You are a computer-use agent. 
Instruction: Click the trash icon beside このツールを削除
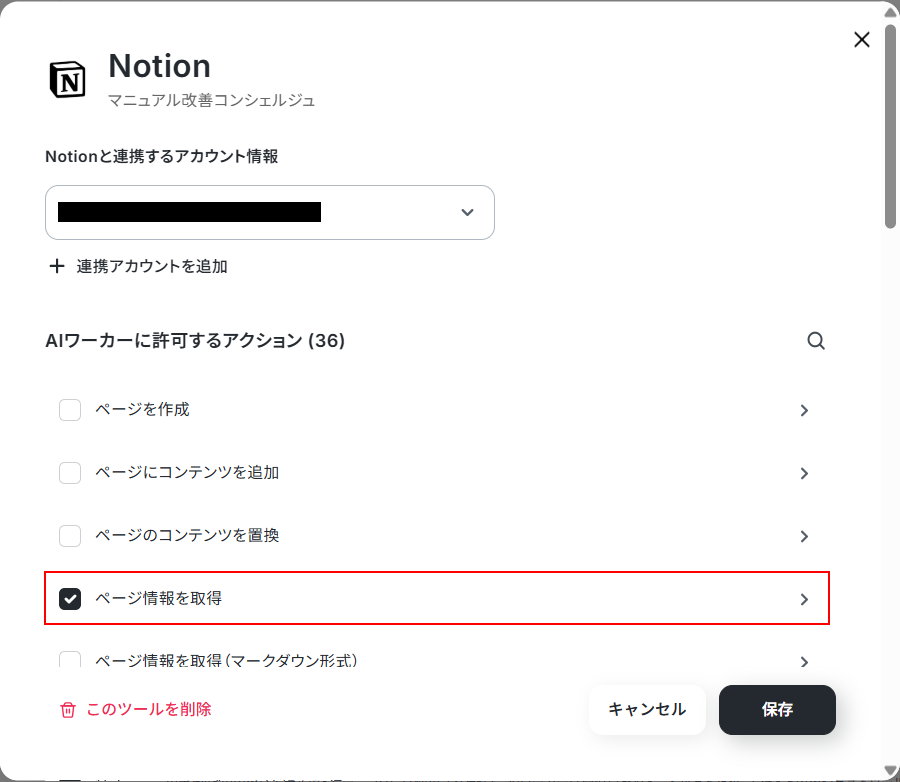click(x=68, y=710)
